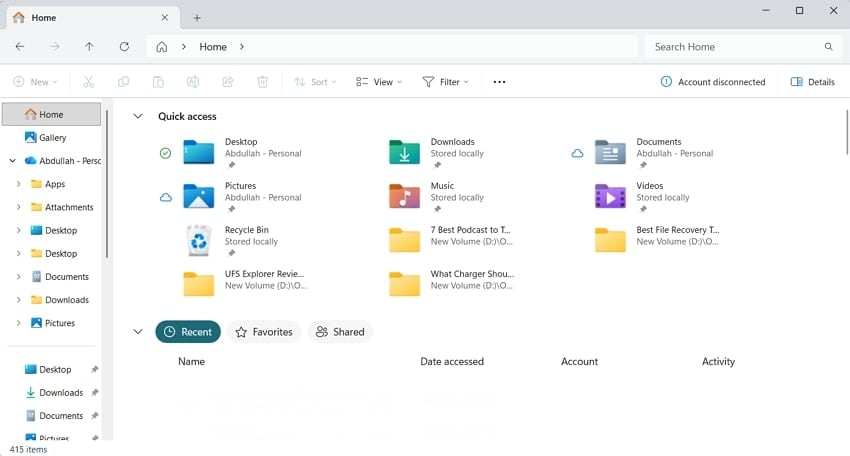Viewport: 850px width, 456px height.
Task: Expand the Pictures folder in sidebar tree
Action: point(18,323)
